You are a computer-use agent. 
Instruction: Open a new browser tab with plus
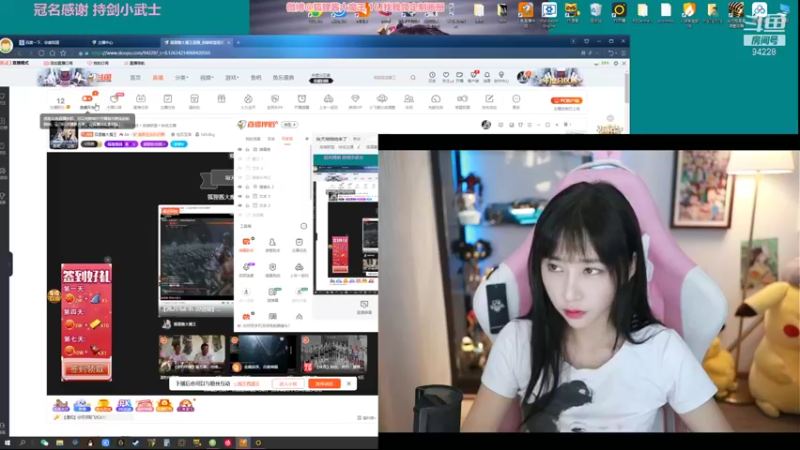[238, 42]
